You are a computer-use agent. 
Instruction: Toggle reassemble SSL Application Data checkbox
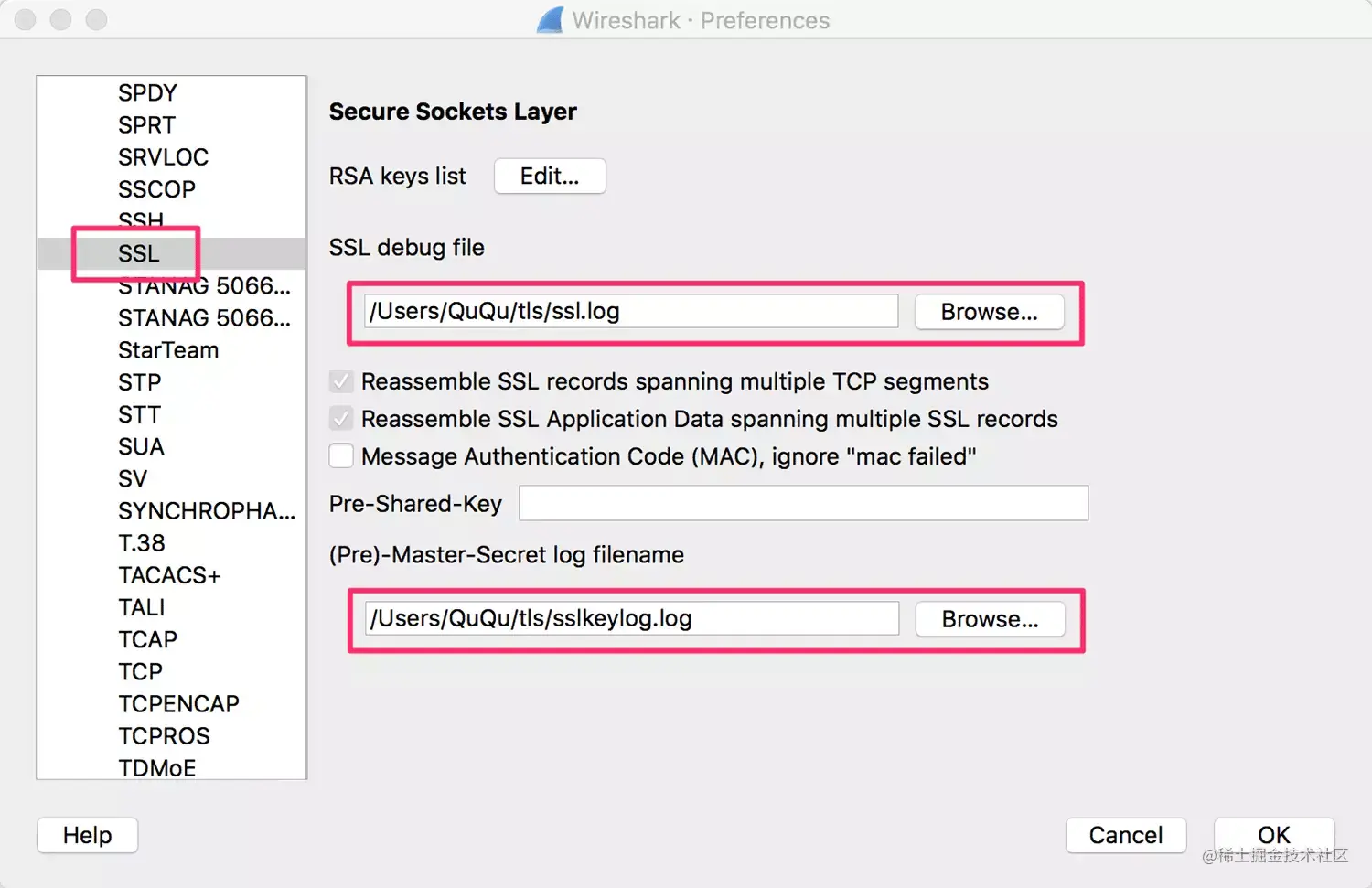(341, 419)
